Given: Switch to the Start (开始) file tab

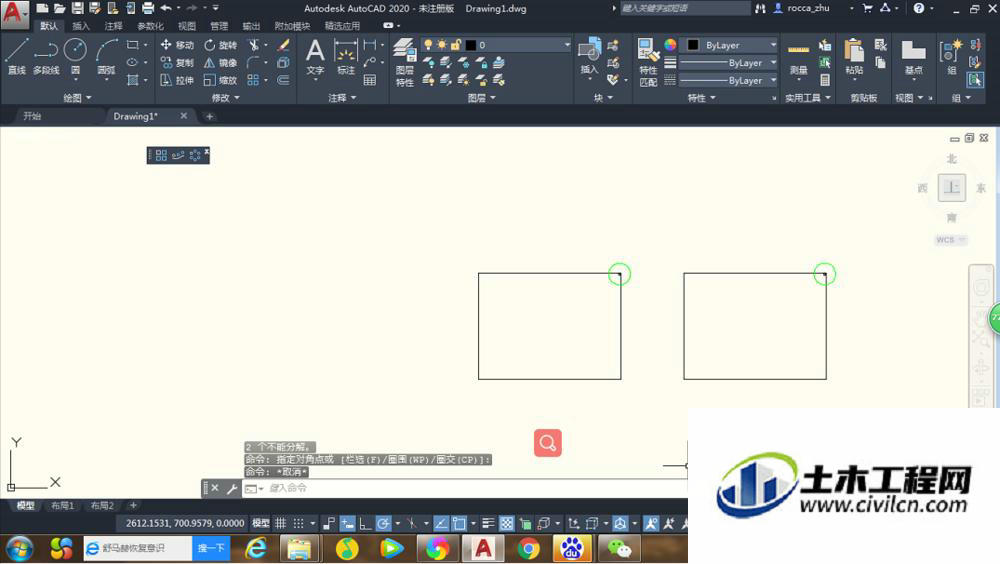Looking at the screenshot, I should pyautogui.click(x=32, y=116).
